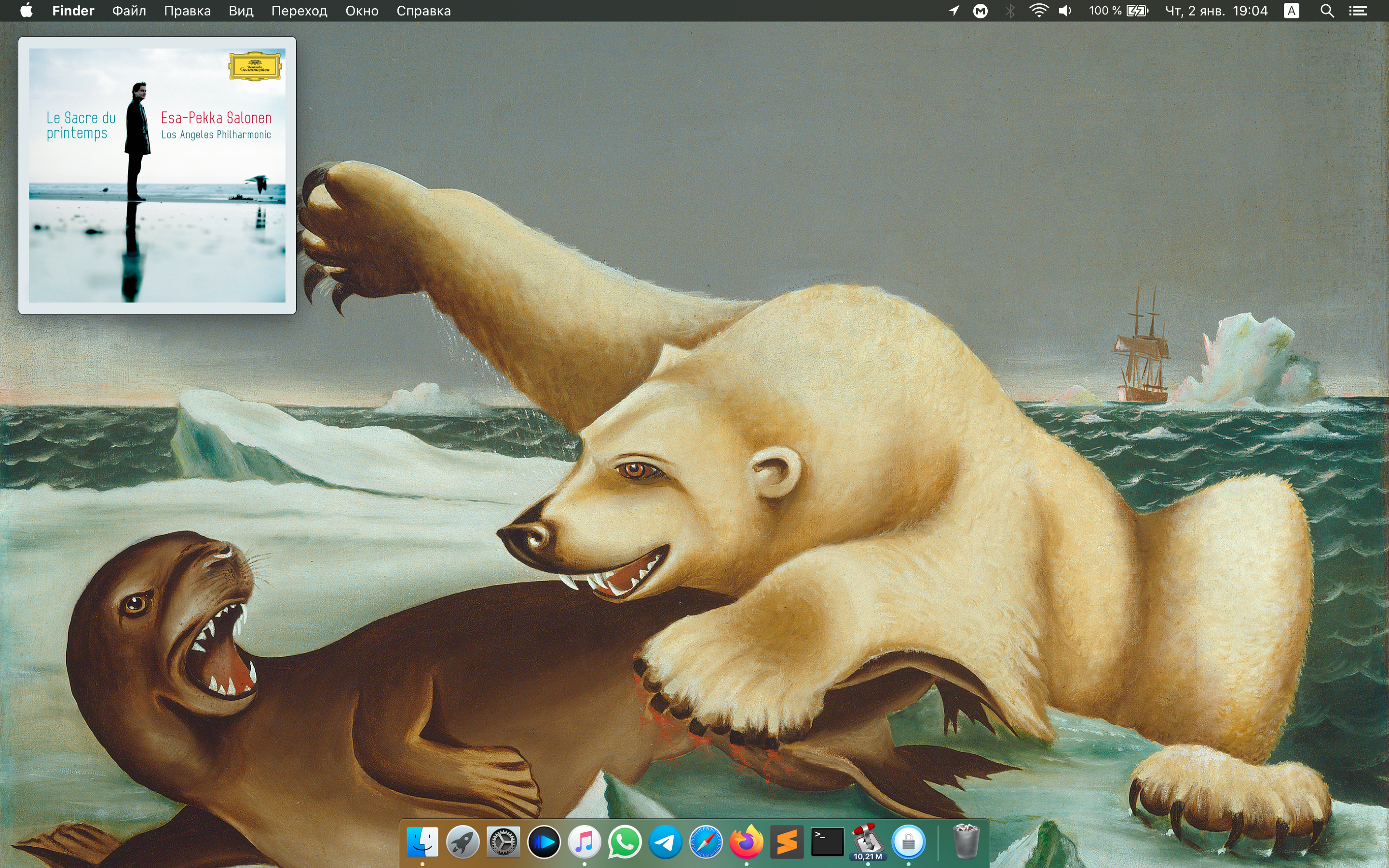Switch input source via the A icon
The image size is (1389, 868).
click(x=1292, y=11)
